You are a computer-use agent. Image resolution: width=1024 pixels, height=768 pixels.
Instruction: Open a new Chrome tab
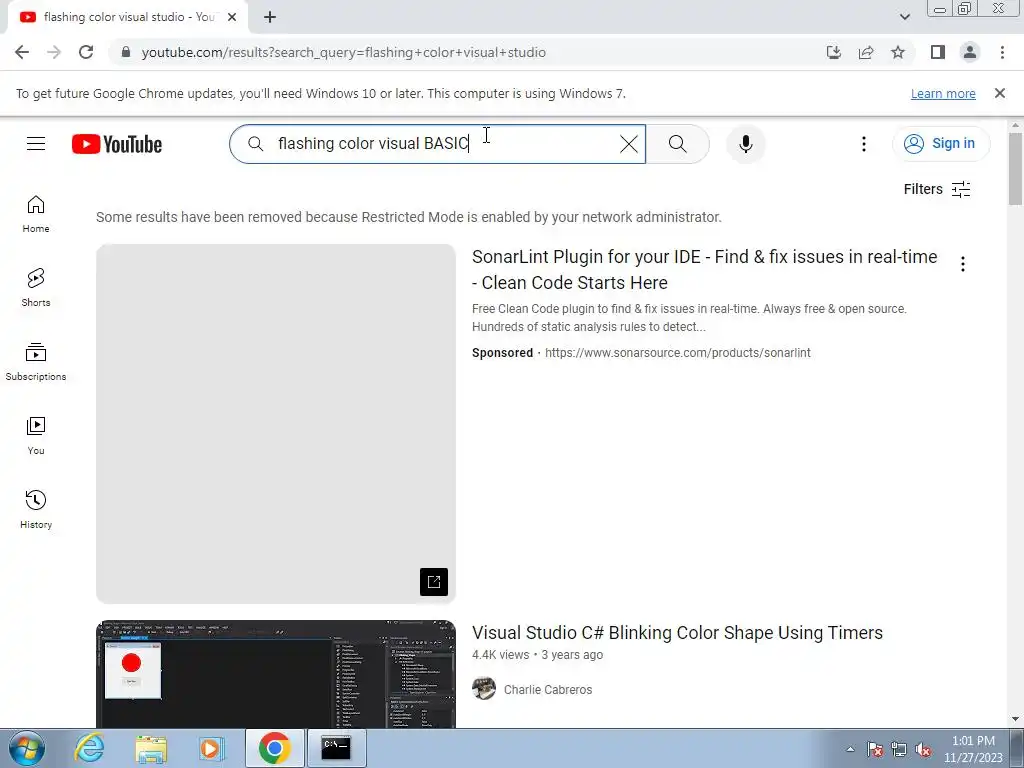[x=270, y=18]
